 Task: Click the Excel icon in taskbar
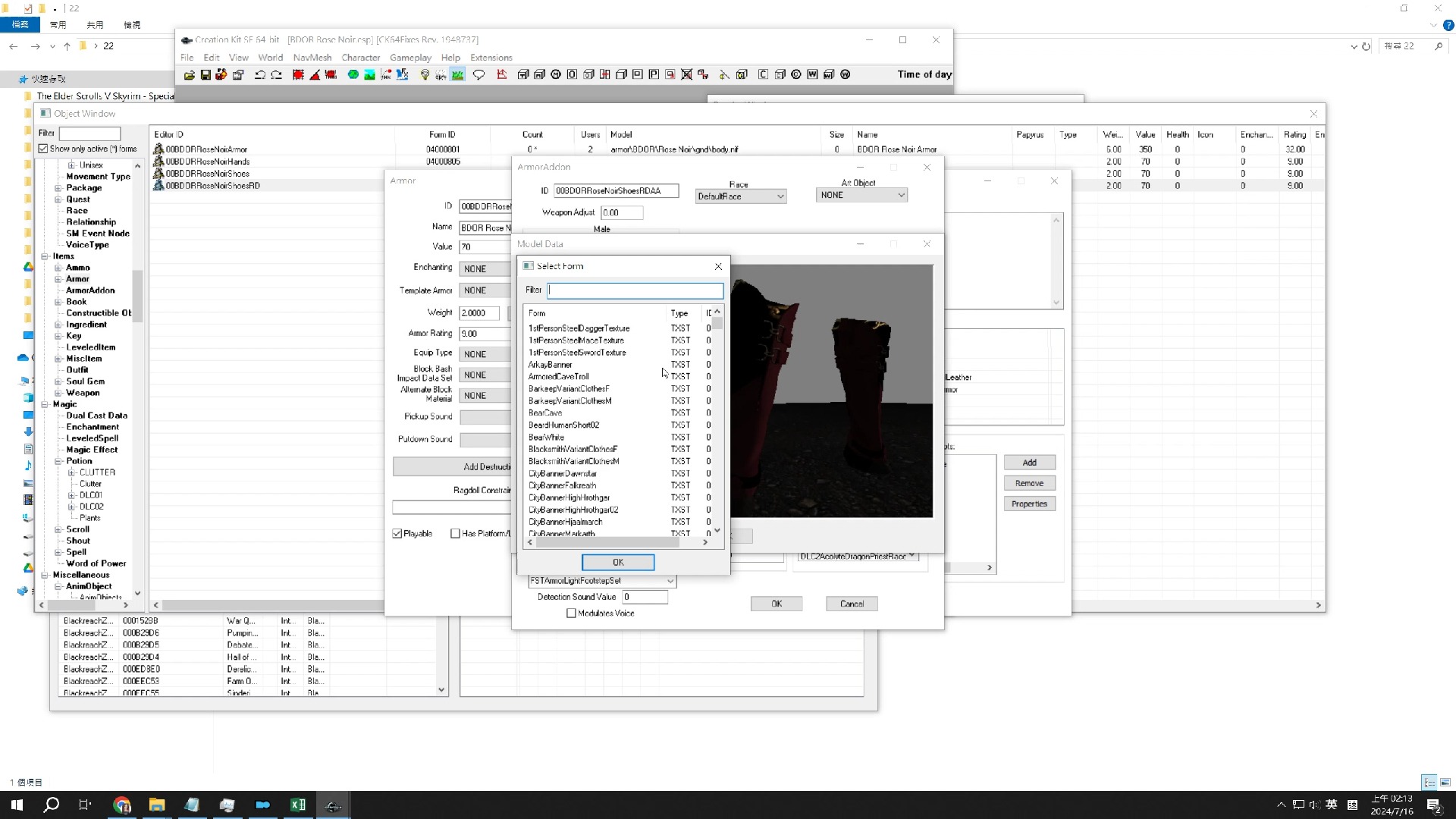[297, 805]
